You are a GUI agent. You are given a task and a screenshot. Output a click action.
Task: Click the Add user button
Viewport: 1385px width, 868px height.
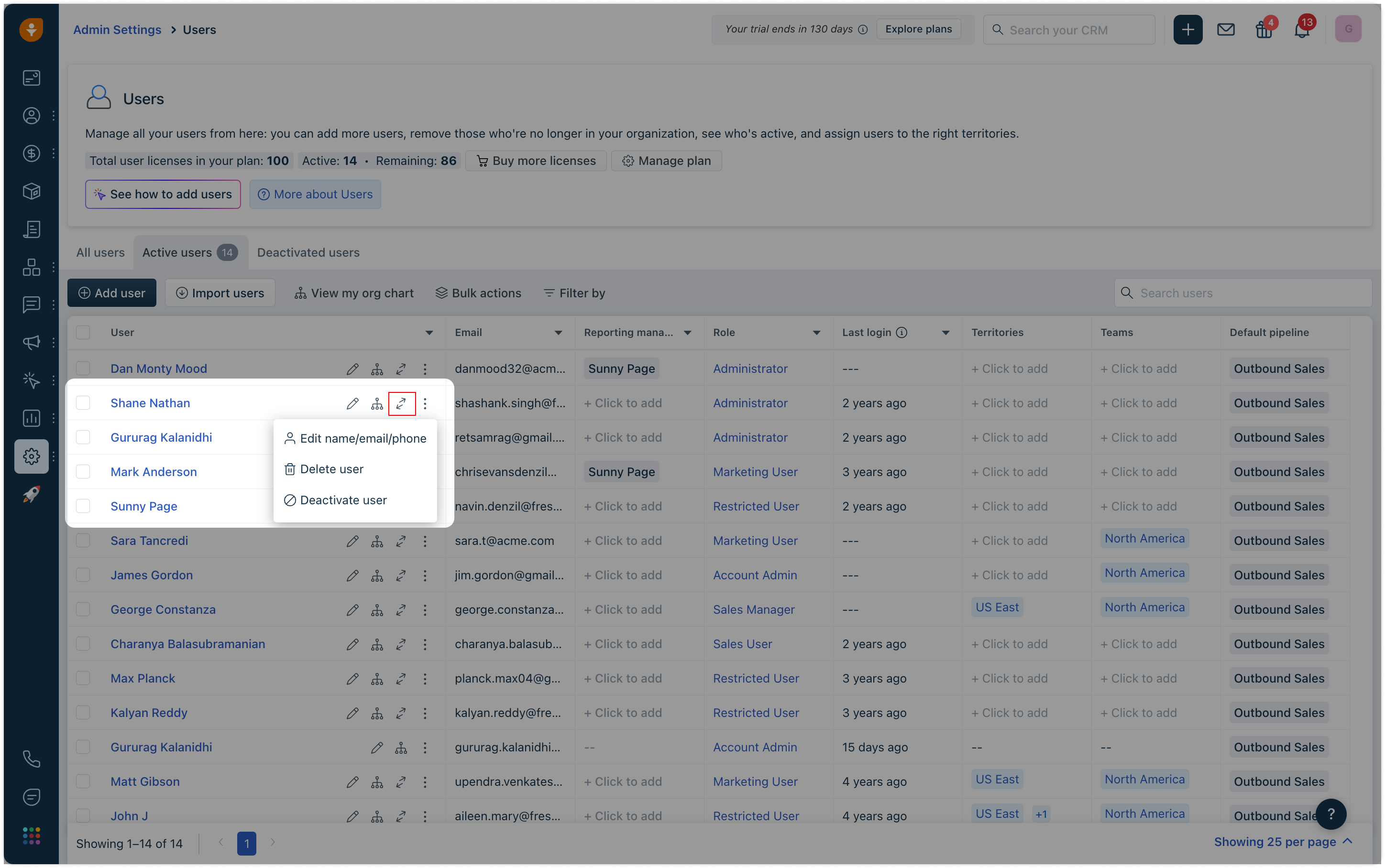click(112, 293)
